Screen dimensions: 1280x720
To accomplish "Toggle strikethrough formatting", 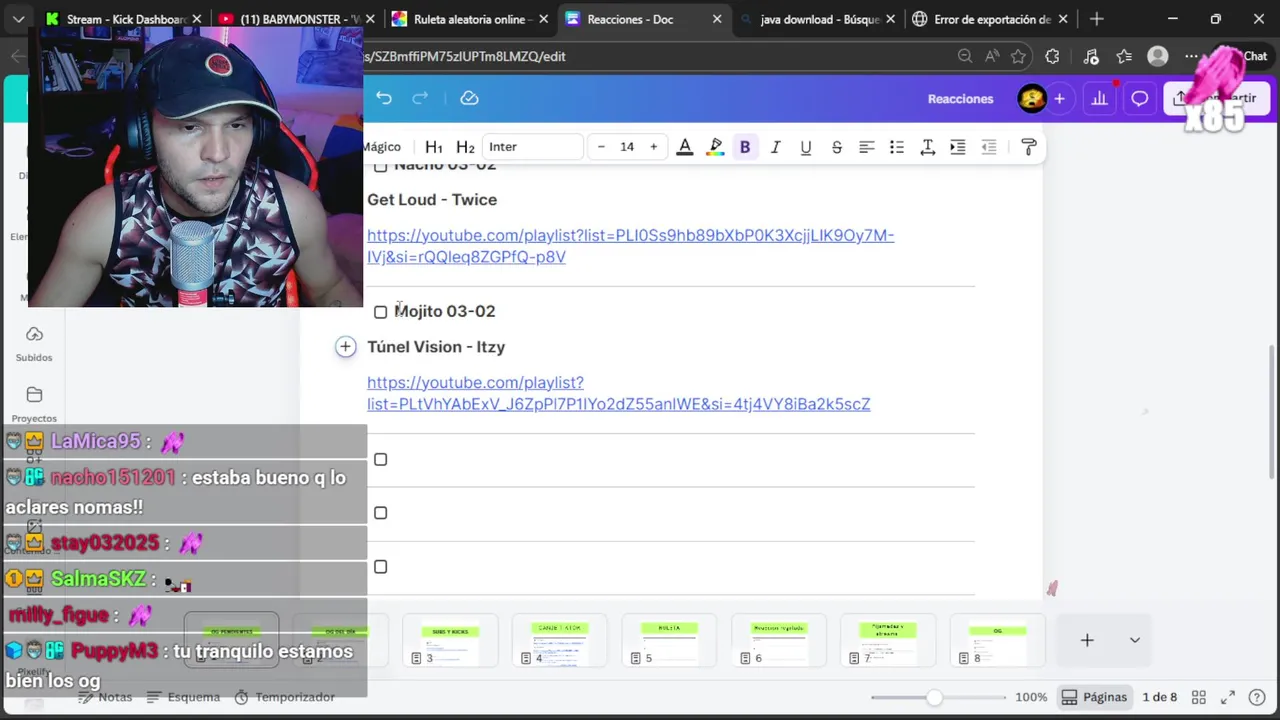I will pos(837,147).
